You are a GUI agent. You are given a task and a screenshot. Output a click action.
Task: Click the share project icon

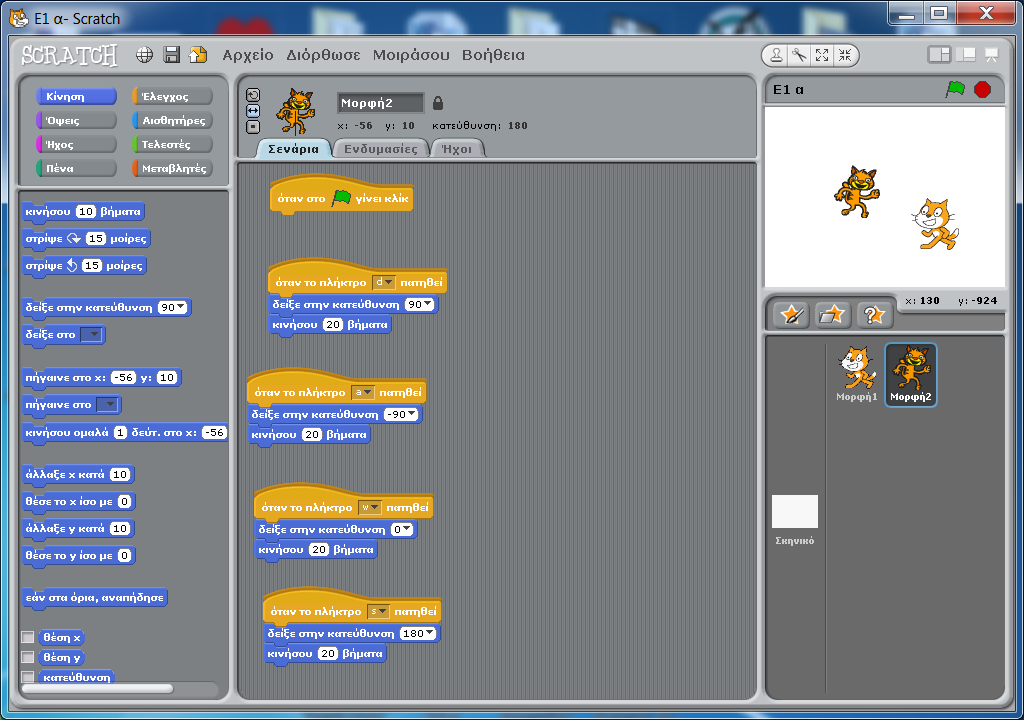point(198,55)
